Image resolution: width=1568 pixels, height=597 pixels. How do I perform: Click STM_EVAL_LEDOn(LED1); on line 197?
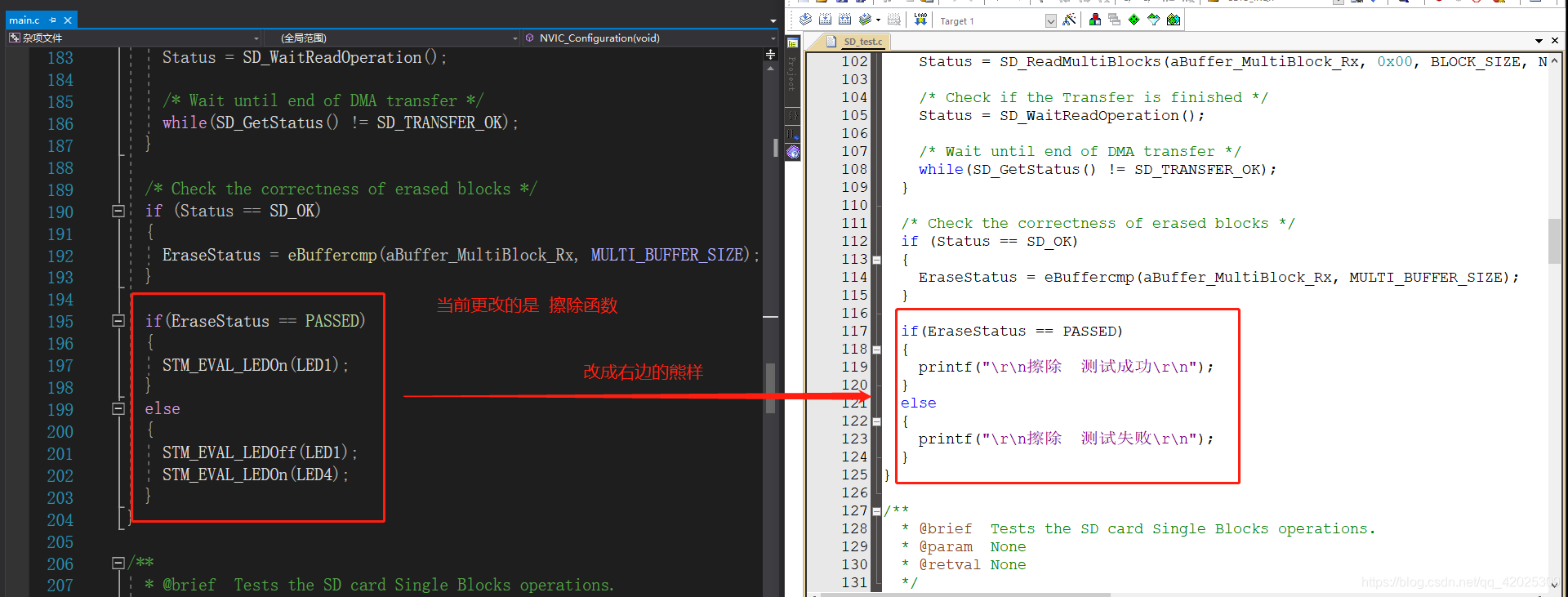[256, 365]
